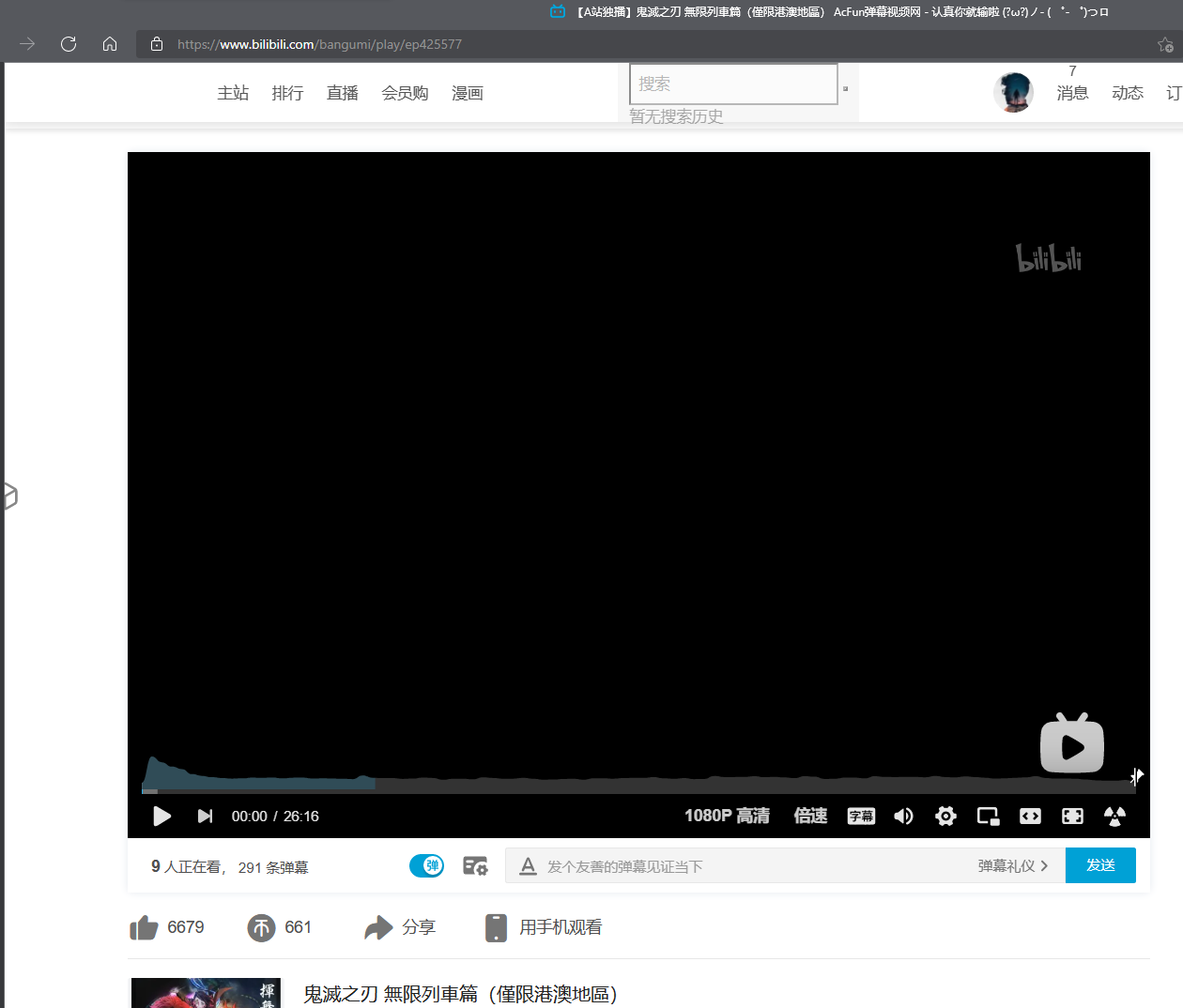This screenshot has width=1183, height=1008.
Task: Click the small search submit icon
Action: pyautogui.click(x=845, y=88)
